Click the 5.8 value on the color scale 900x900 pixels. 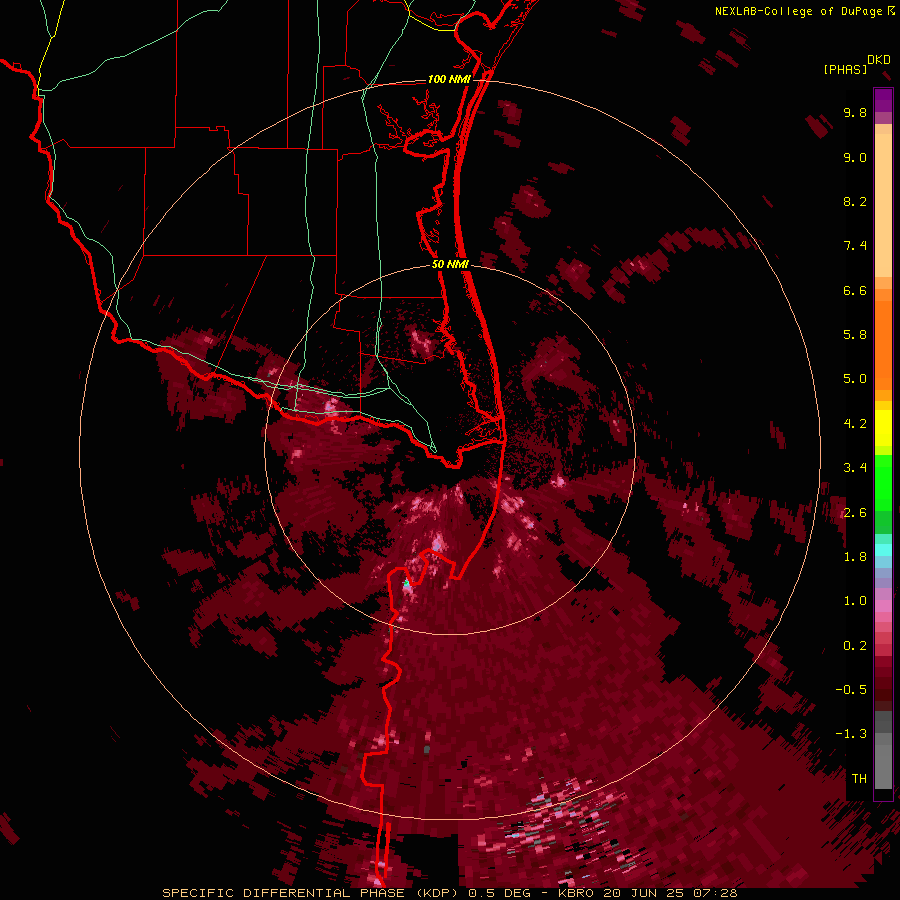pyautogui.click(x=855, y=335)
